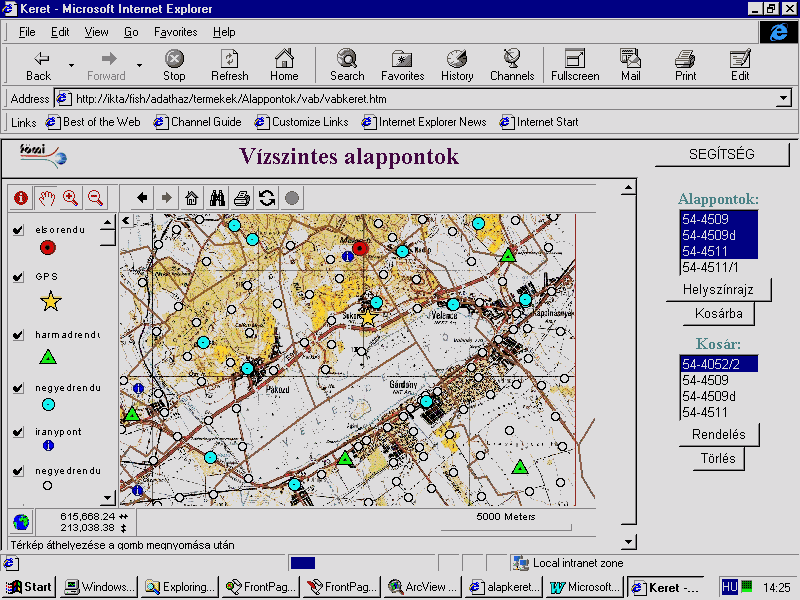Select the red identify info tool
This screenshot has height=600, width=800.
[20, 198]
